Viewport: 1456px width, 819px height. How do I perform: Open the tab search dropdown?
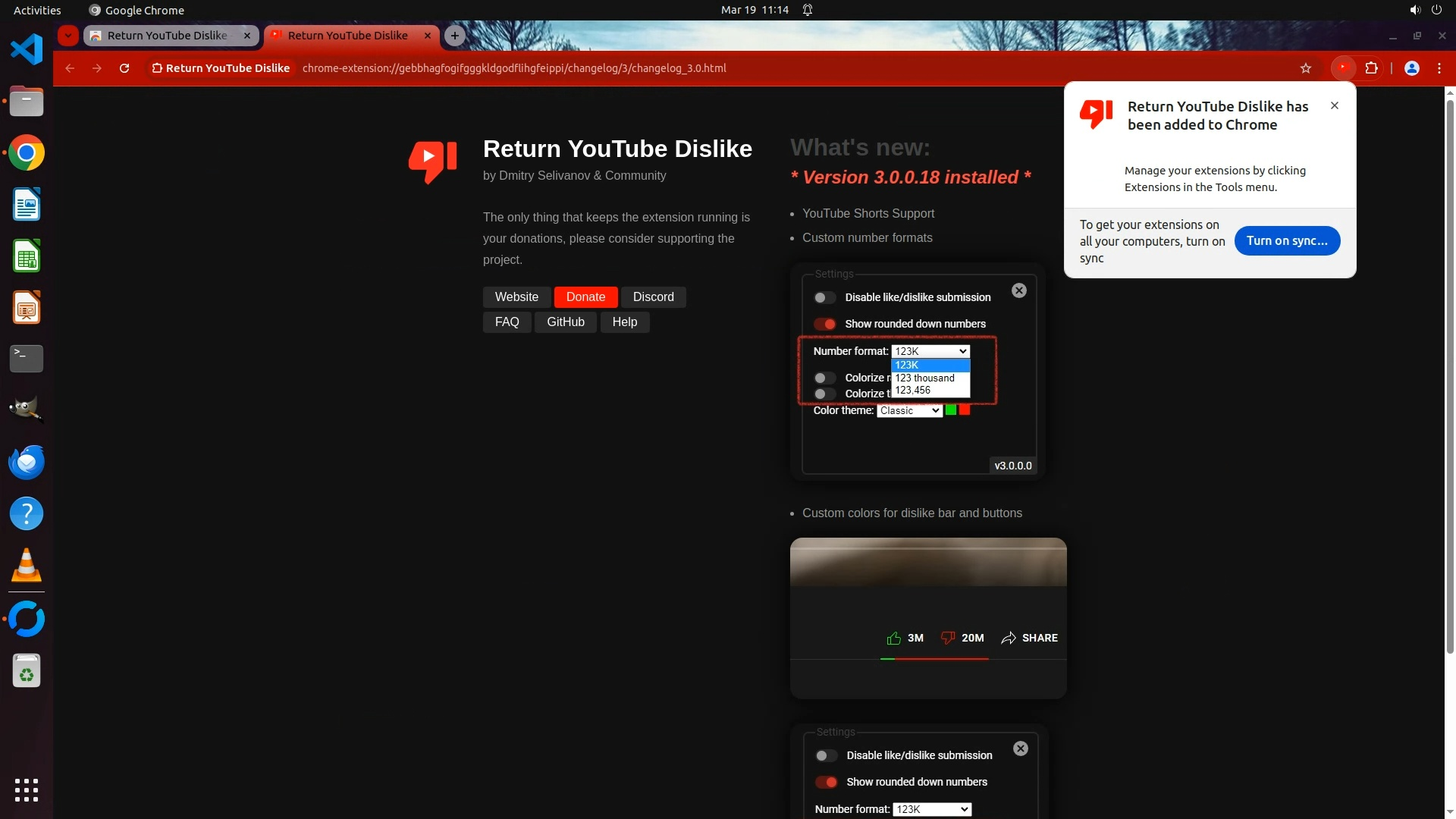click(x=68, y=36)
